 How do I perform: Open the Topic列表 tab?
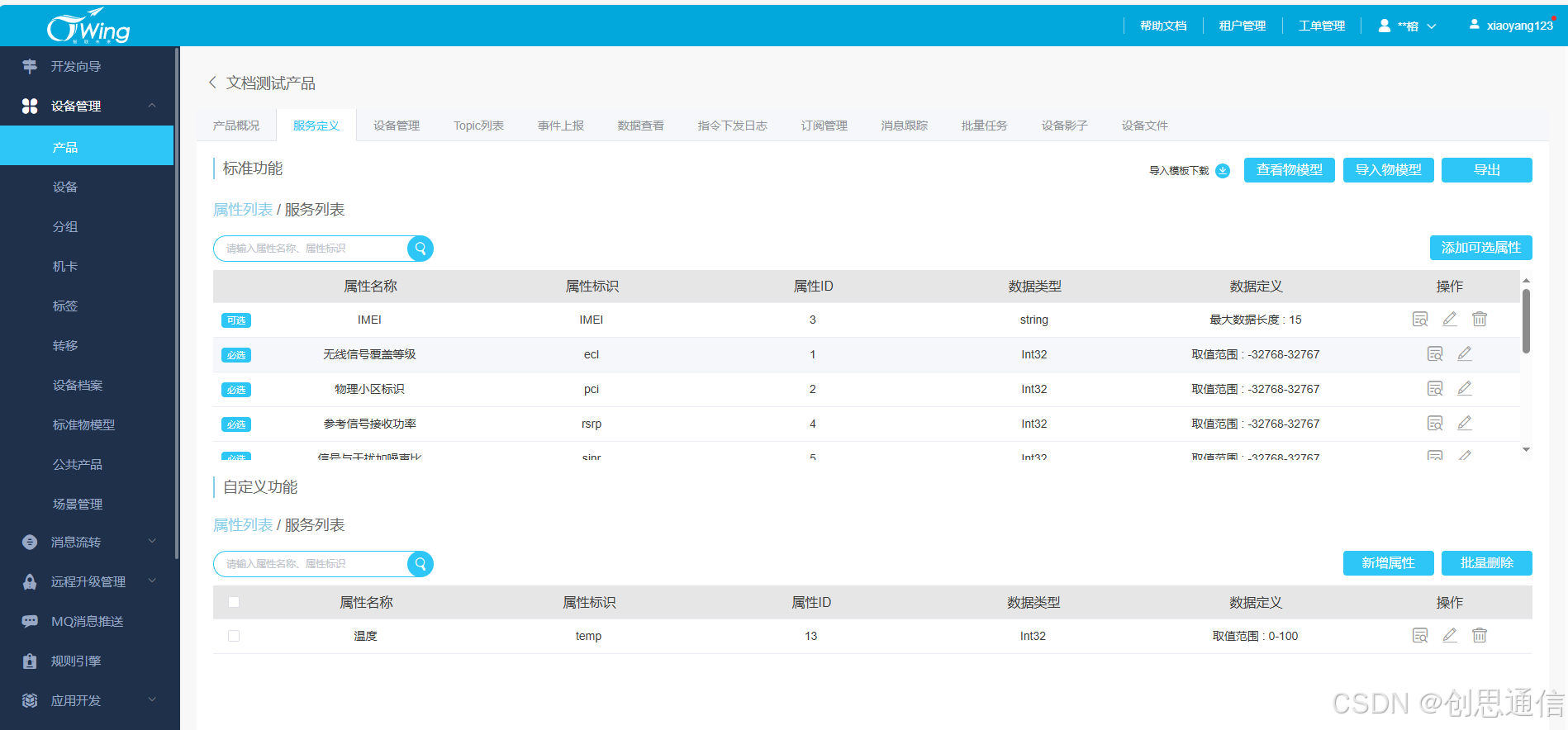click(x=478, y=126)
